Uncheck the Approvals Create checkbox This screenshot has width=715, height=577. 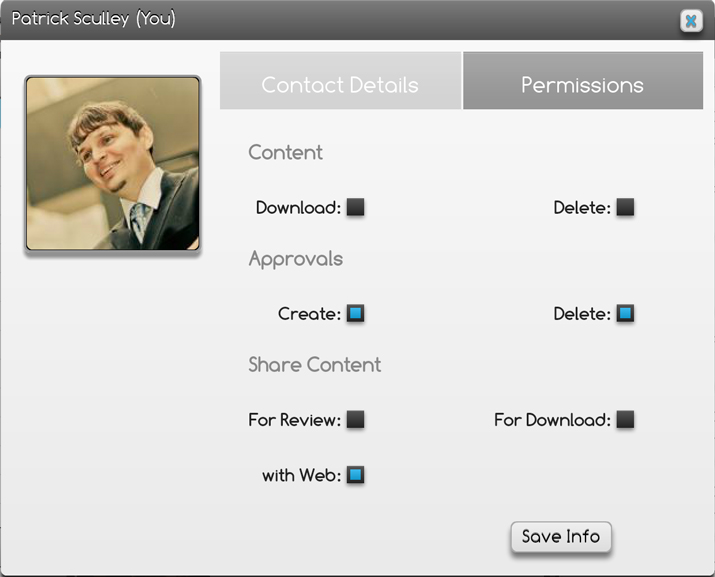[355, 313]
